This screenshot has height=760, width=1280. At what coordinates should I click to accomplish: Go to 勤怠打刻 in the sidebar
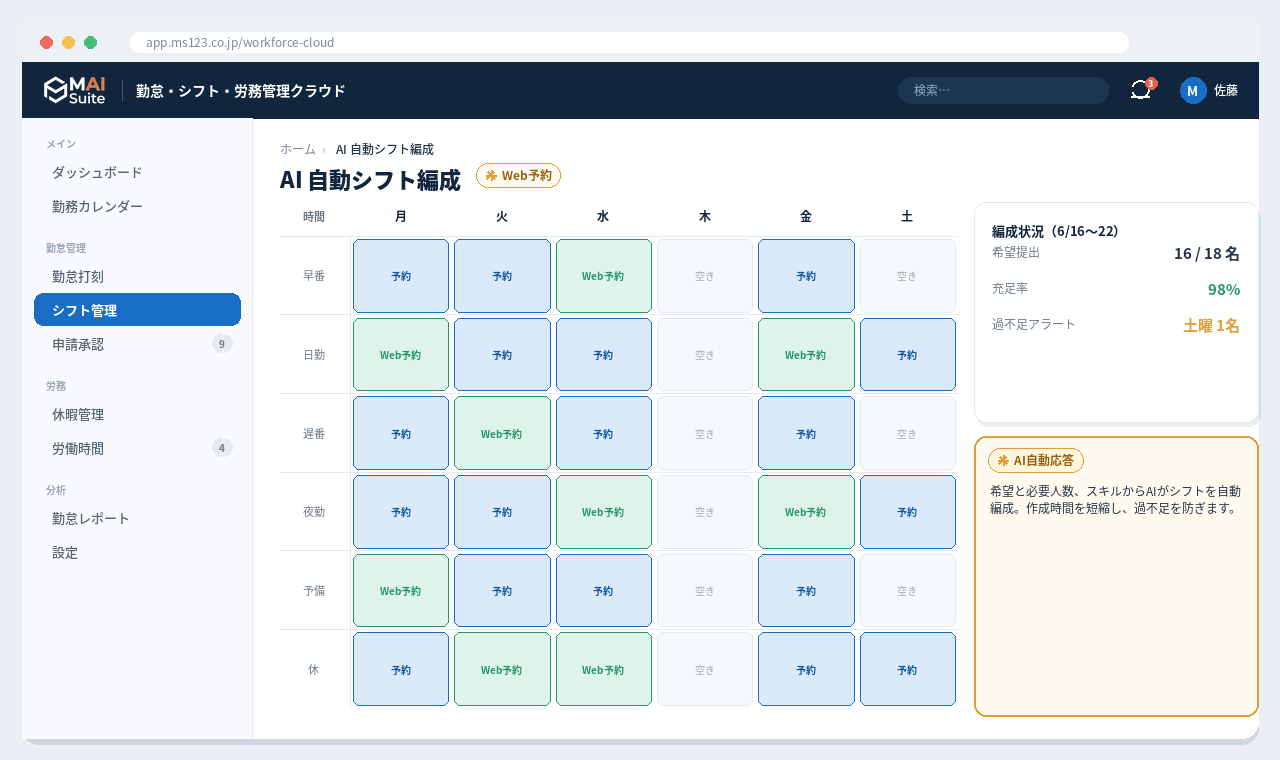point(137,276)
